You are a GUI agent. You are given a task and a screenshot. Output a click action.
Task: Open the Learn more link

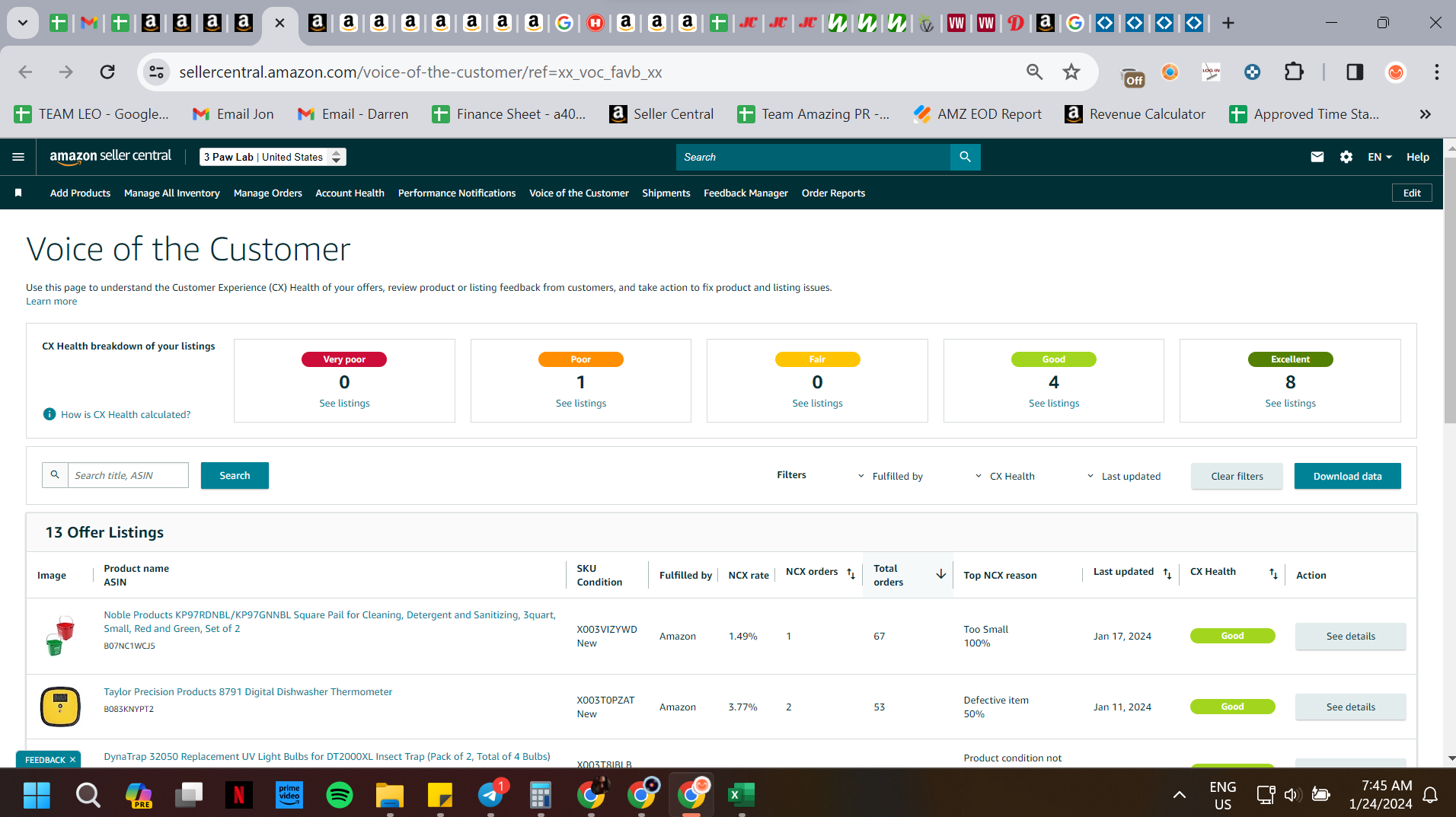coord(51,301)
